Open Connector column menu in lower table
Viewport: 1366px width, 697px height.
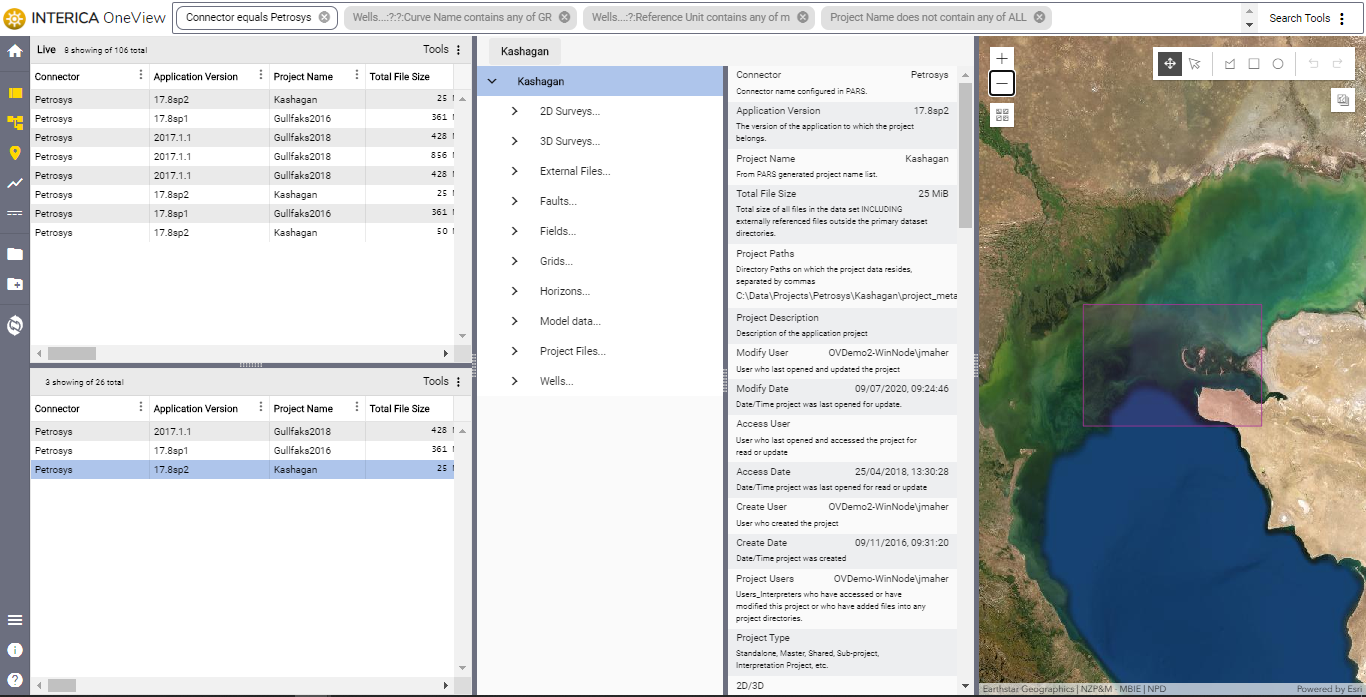click(141, 408)
